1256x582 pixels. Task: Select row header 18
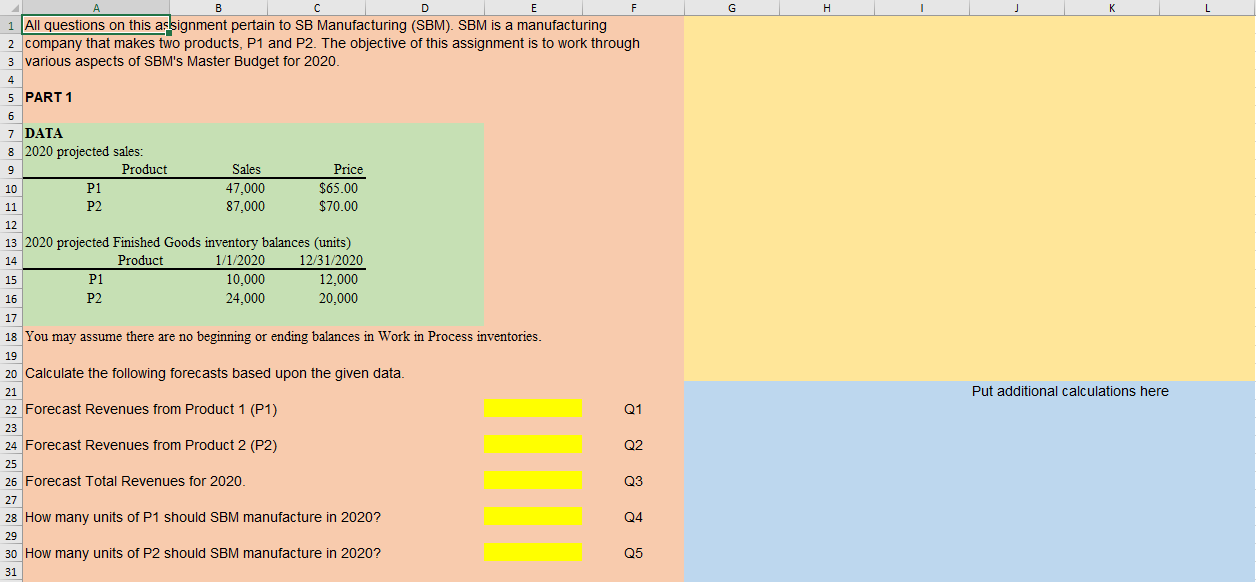pyautogui.click(x=10, y=337)
